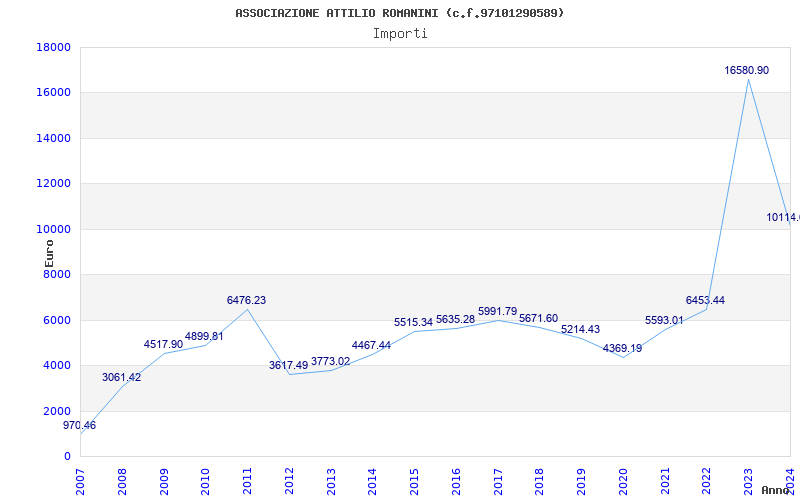Image resolution: width=800 pixels, height=500 pixels.
Task: Select the 970.46 data label
Action: tap(80, 425)
